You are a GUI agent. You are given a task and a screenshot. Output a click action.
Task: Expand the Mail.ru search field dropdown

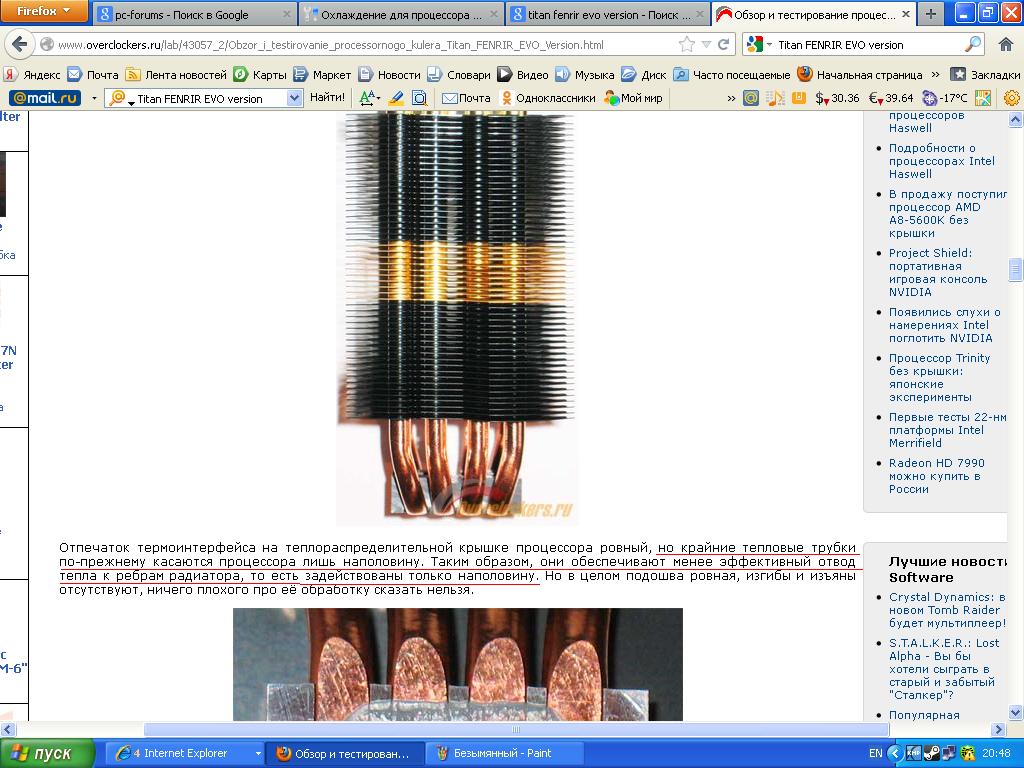[294, 98]
